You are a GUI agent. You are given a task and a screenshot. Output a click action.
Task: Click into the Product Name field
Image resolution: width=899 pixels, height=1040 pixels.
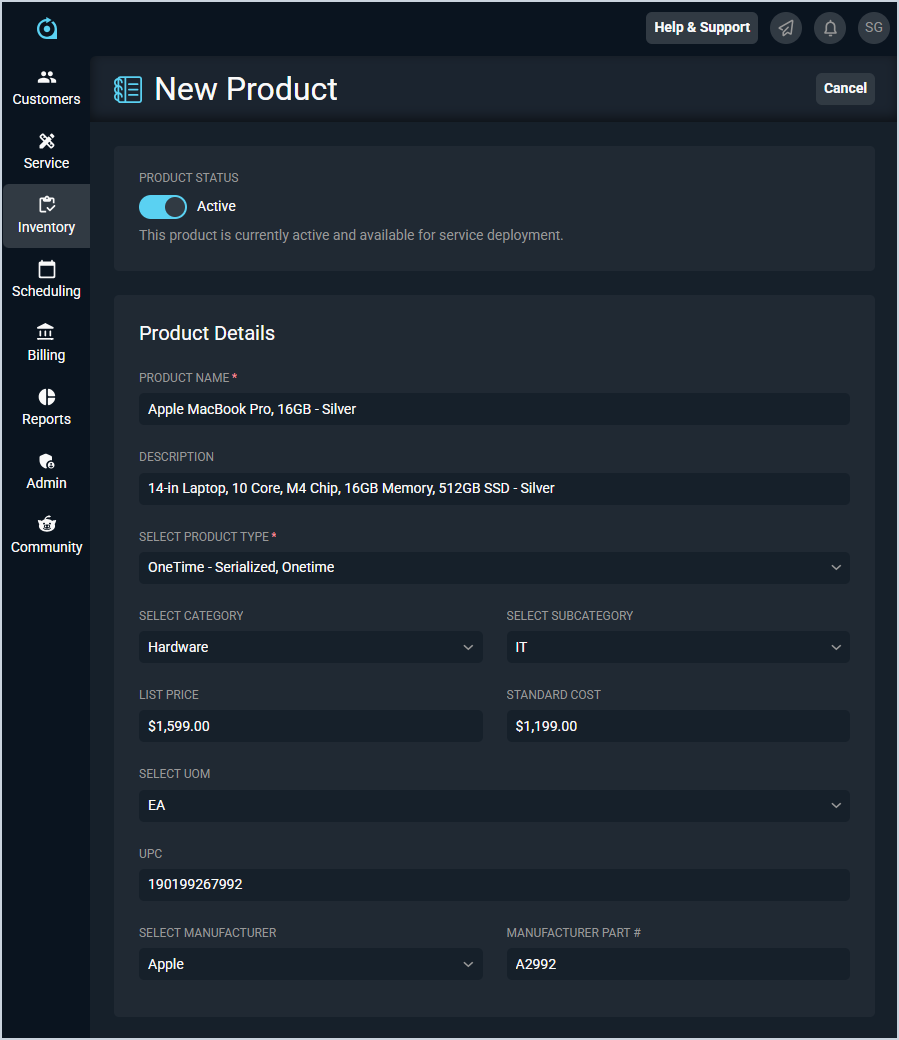tap(494, 409)
